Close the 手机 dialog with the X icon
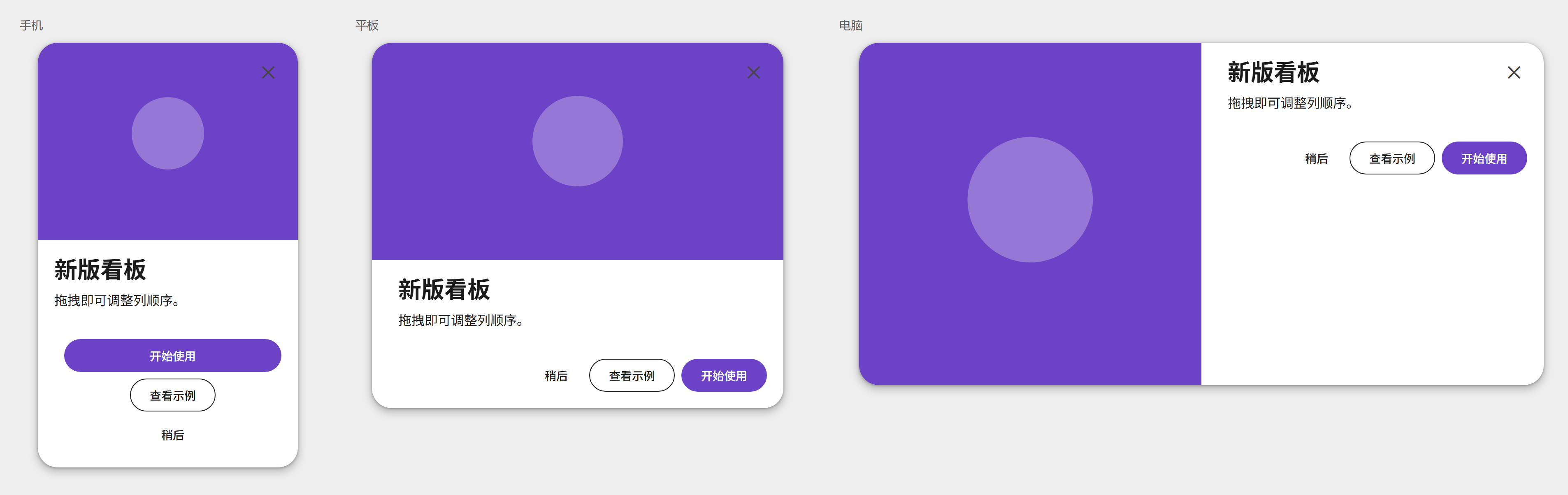This screenshot has width=1568, height=495. pos(268,72)
